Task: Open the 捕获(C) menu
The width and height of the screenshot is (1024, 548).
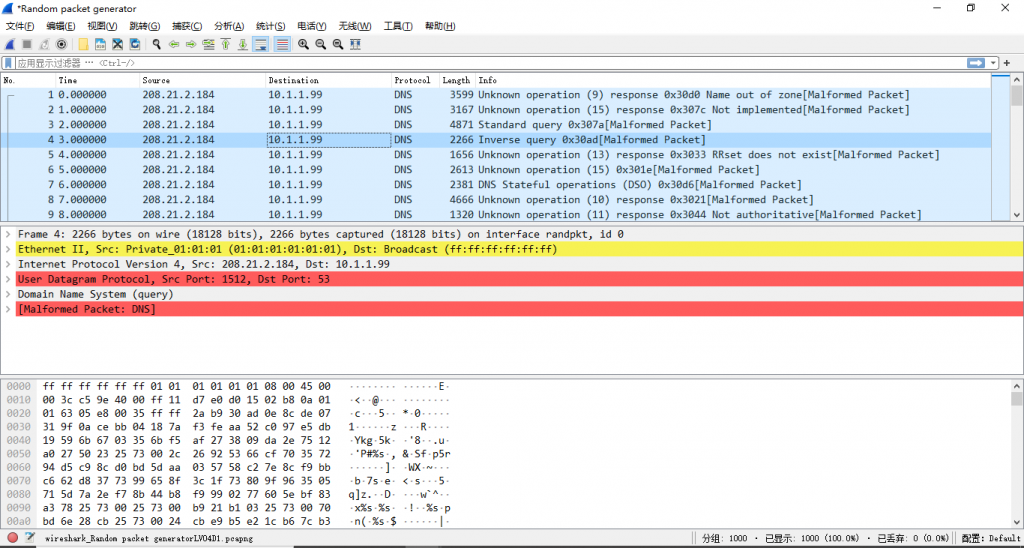Action: 187,26
